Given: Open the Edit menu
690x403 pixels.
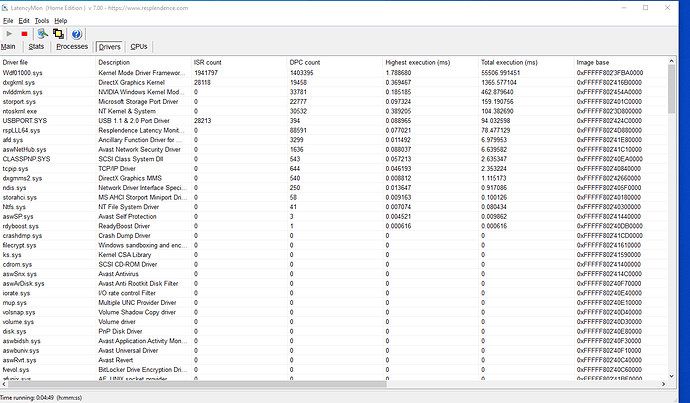Looking at the screenshot, I should point(24,21).
